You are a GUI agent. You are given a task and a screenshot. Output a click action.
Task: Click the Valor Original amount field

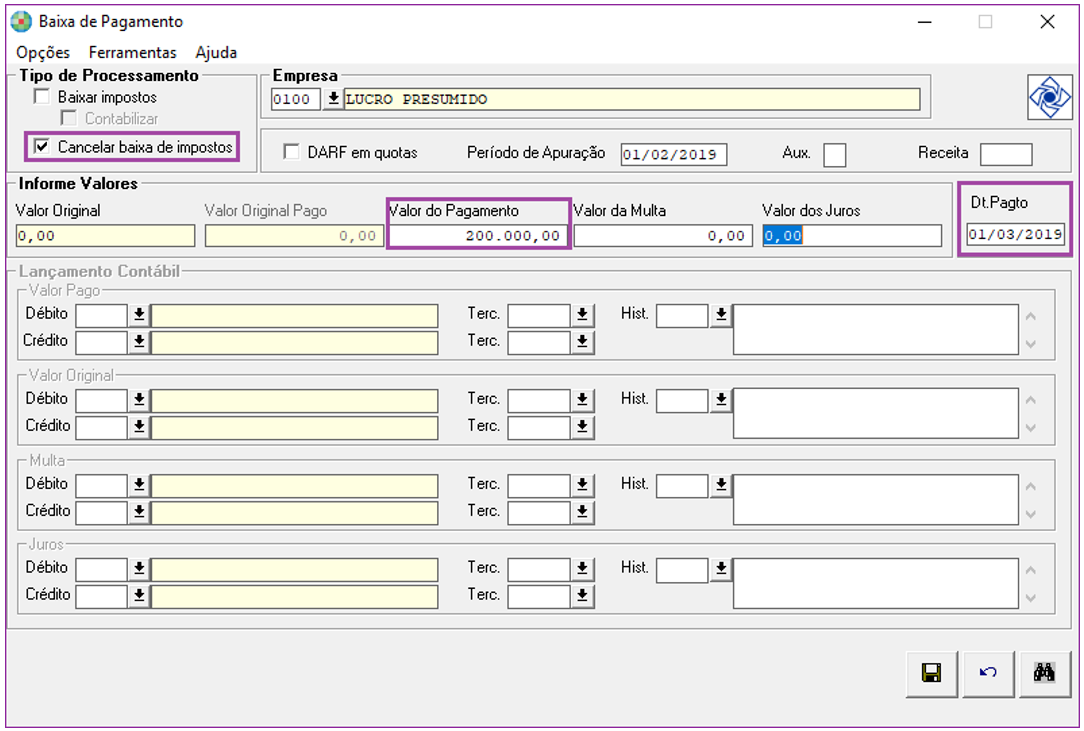(x=105, y=236)
